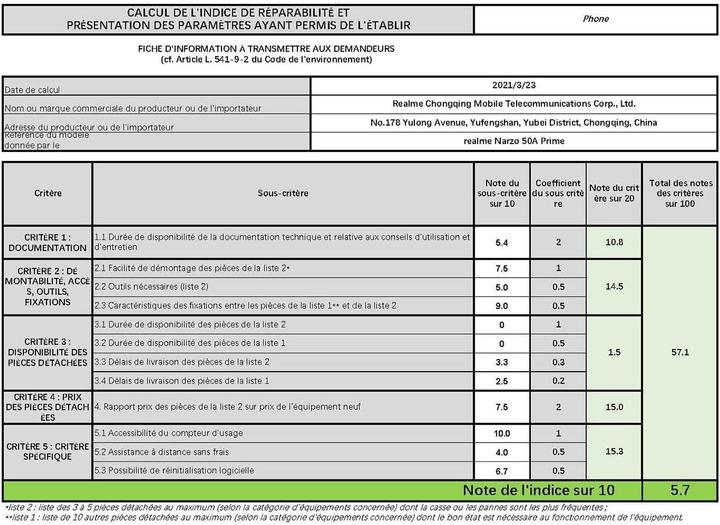The height and width of the screenshot is (525, 720).
Task: Select the total criteria score 57.1
Action: pyautogui.click(x=680, y=352)
